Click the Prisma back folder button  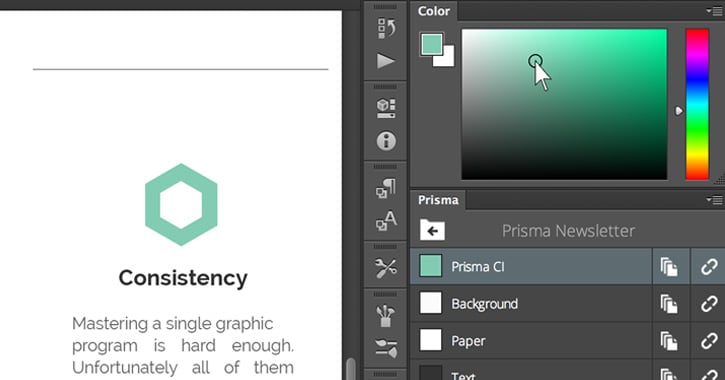click(432, 230)
